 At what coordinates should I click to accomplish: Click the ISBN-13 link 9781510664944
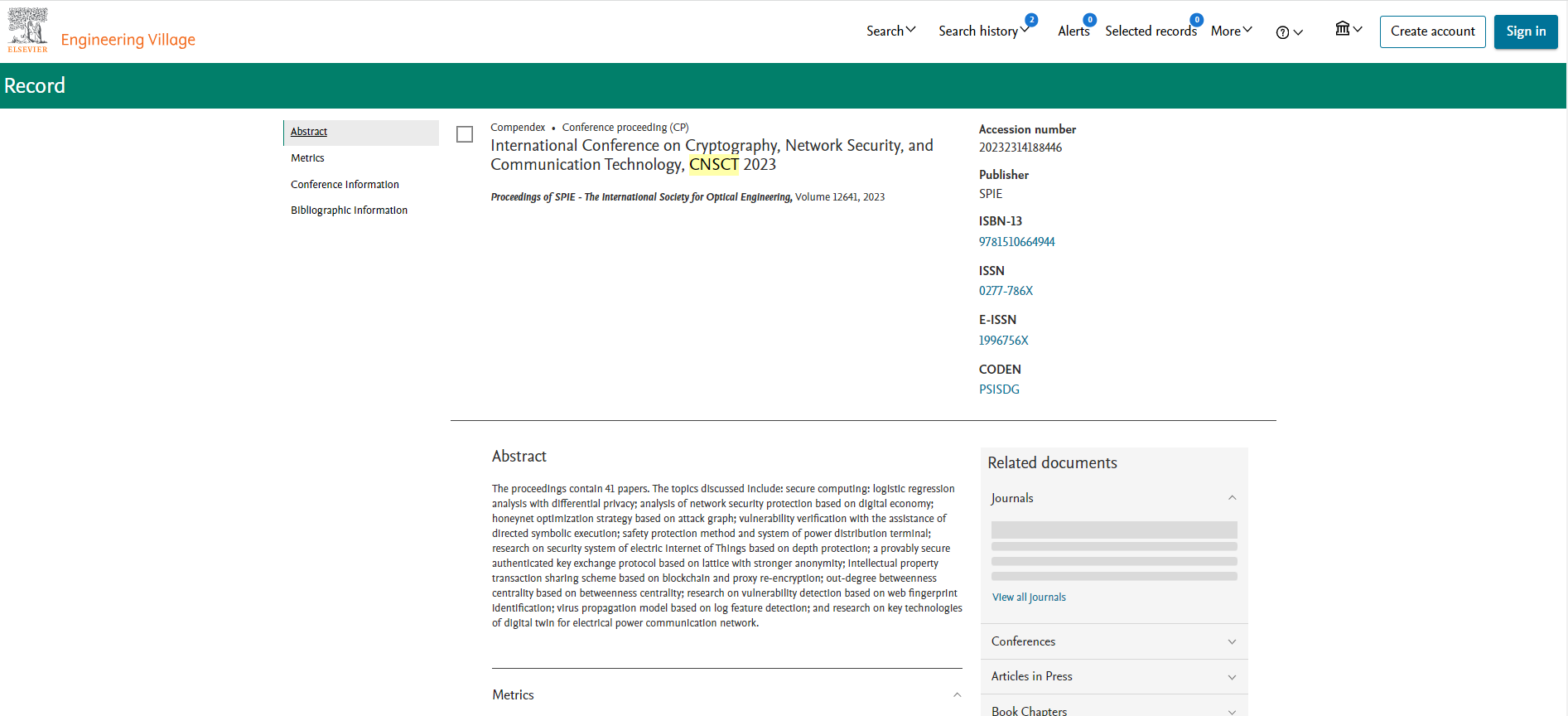(1016, 242)
